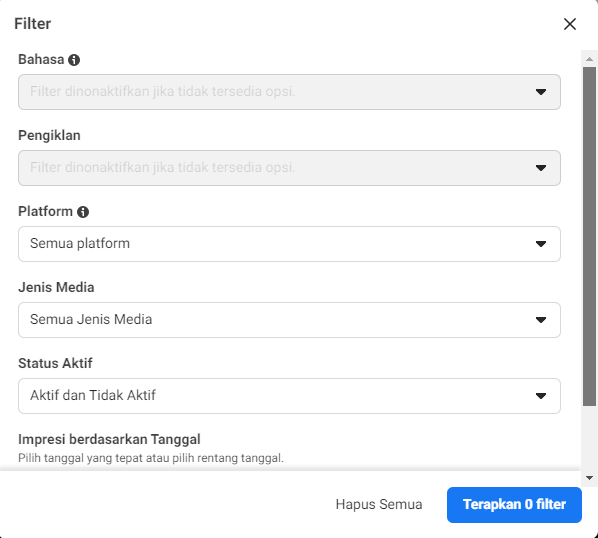Click the info icon next to Platform
The image size is (598, 538).
pyautogui.click(x=83, y=212)
